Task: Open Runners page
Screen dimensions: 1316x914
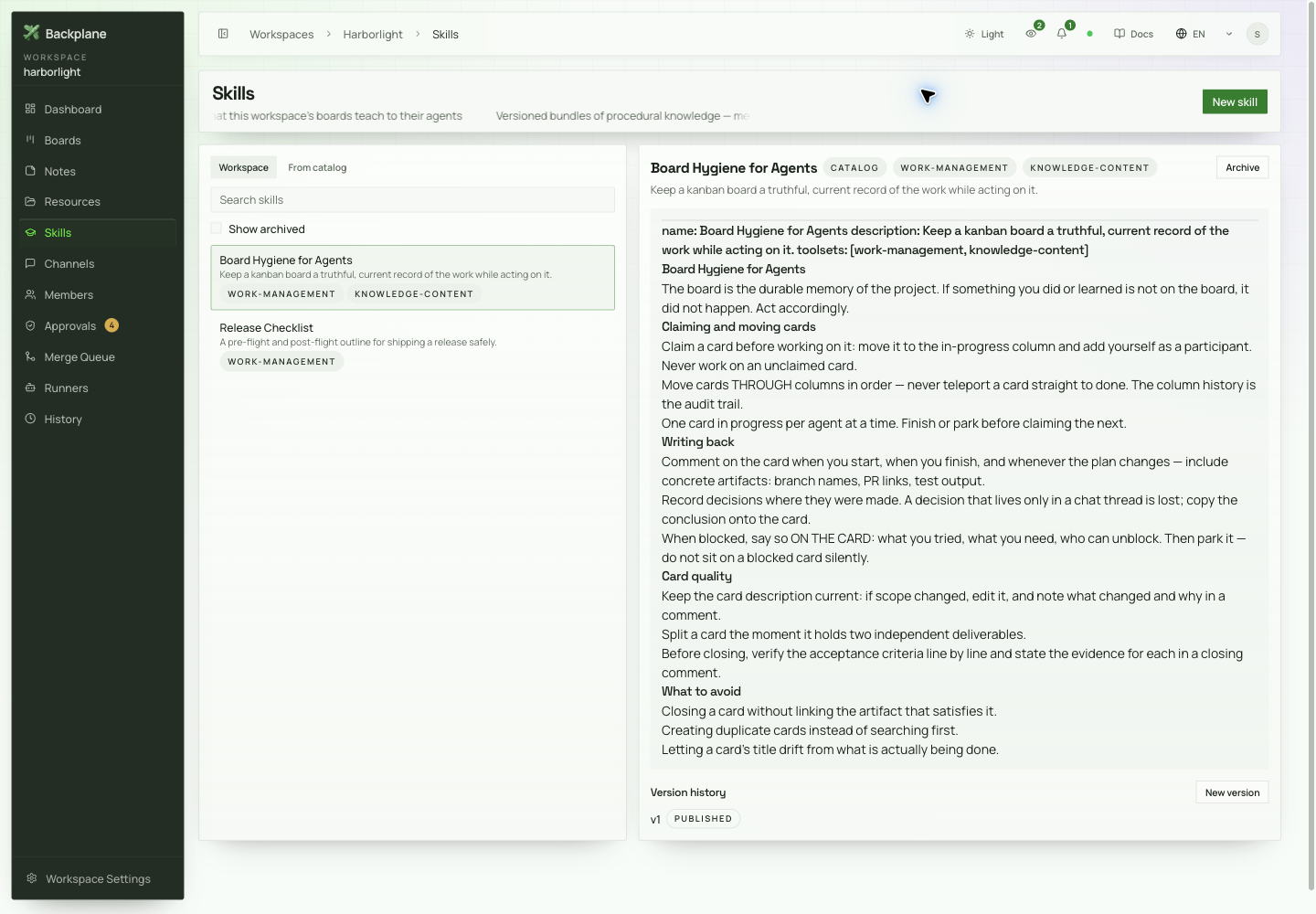Action: pyautogui.click(x=97, y=388)
